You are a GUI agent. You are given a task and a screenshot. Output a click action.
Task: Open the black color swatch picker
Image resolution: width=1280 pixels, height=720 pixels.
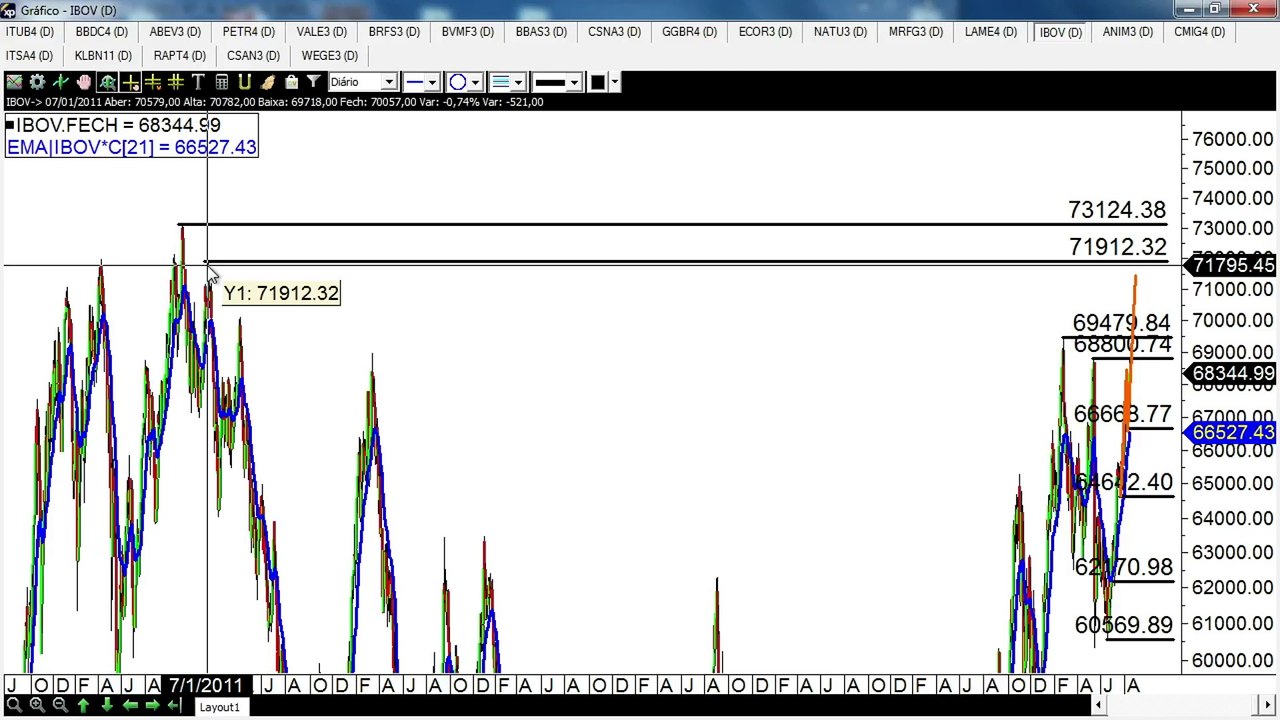click(x=598, y=82)
